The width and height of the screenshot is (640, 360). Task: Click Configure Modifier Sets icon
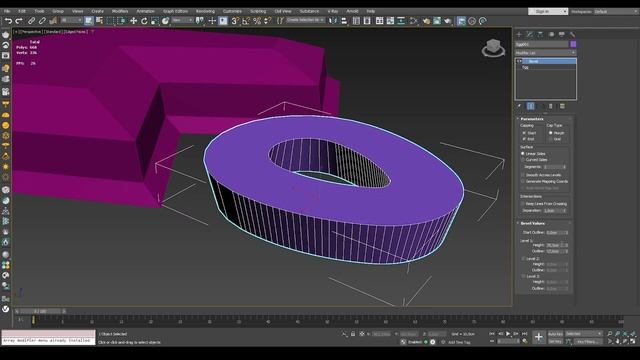click(562, 106)
